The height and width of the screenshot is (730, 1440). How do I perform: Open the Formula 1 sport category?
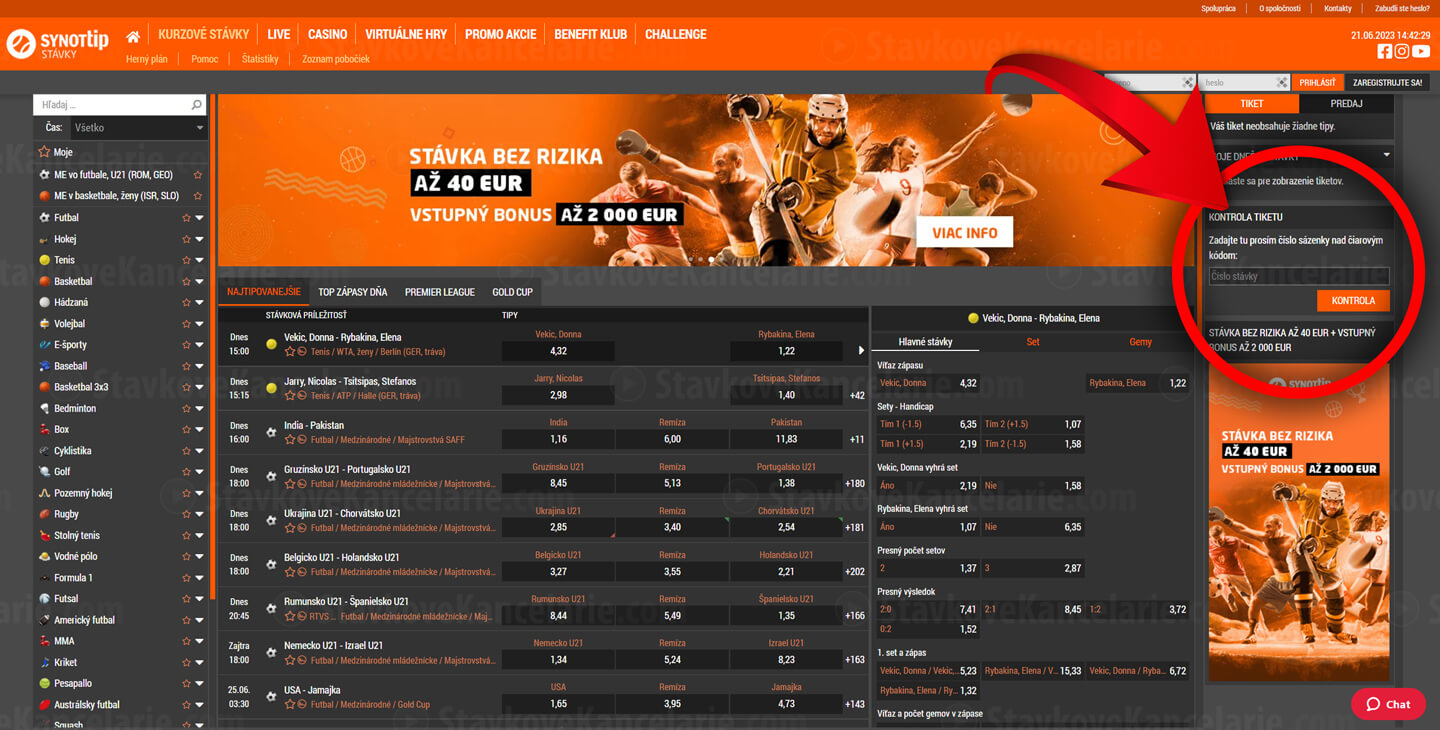tap(73, 578)
